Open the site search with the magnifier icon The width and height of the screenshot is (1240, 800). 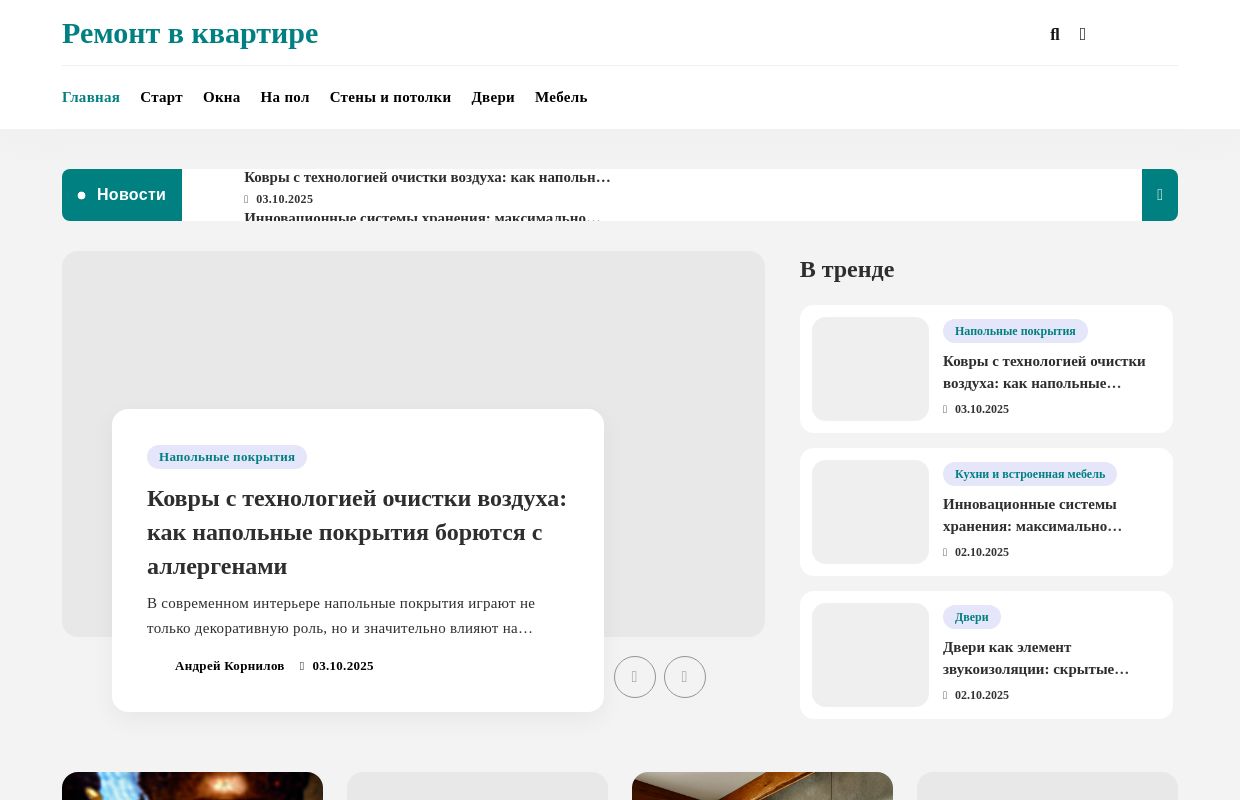pyautogui.click(x=1055, y=34)
